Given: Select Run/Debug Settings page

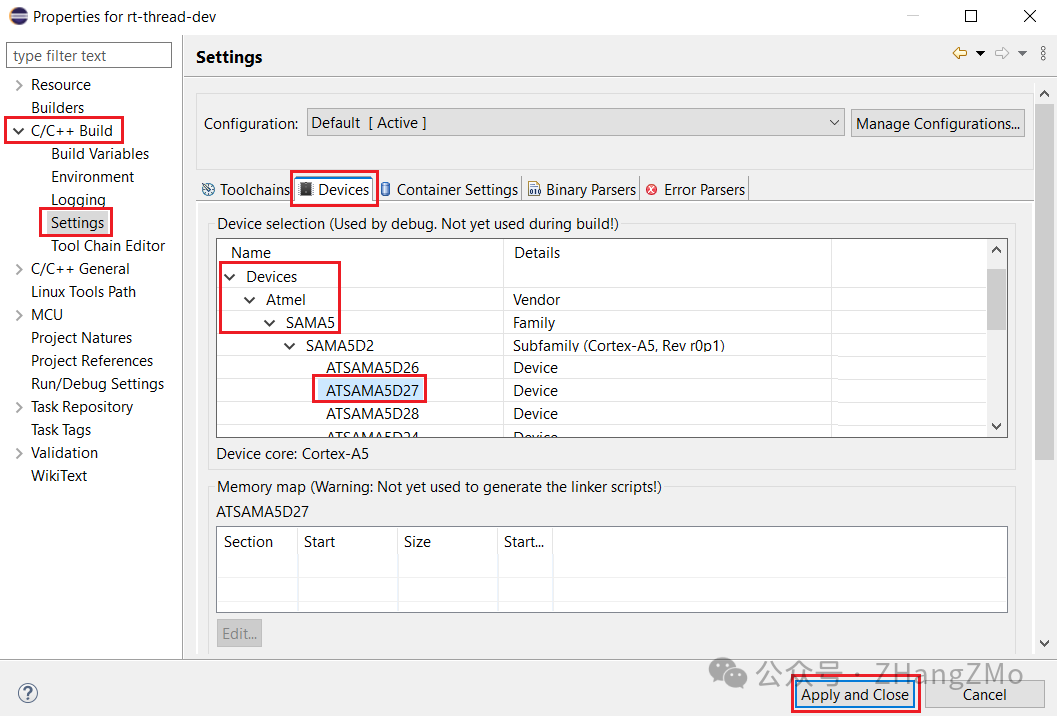Looking at the screenshot, I should [x=98, y=384].
